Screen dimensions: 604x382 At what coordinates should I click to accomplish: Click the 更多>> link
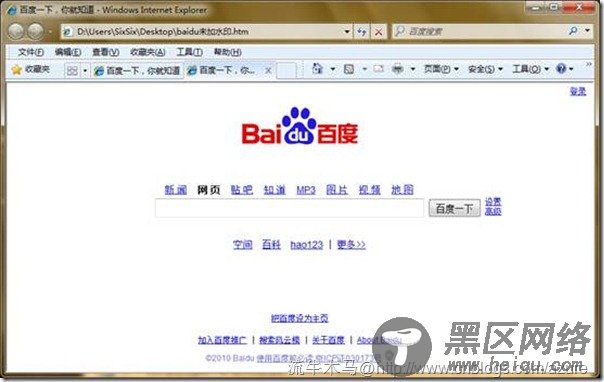pos(351,245)
